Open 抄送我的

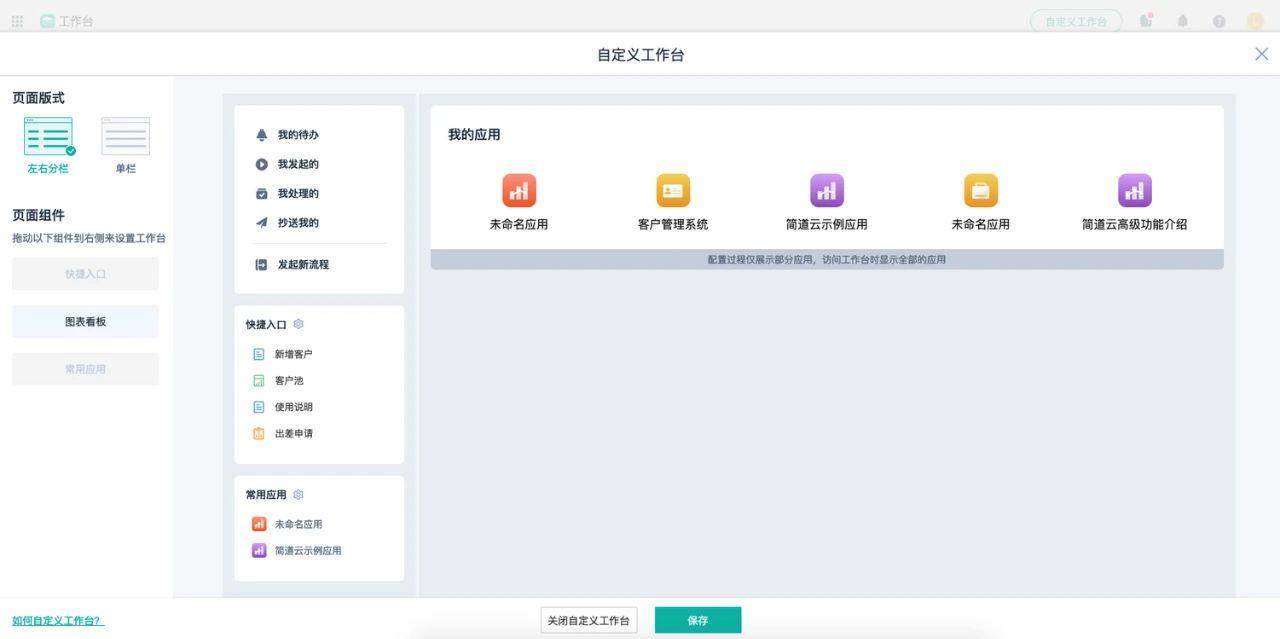[x=298, y=223]
